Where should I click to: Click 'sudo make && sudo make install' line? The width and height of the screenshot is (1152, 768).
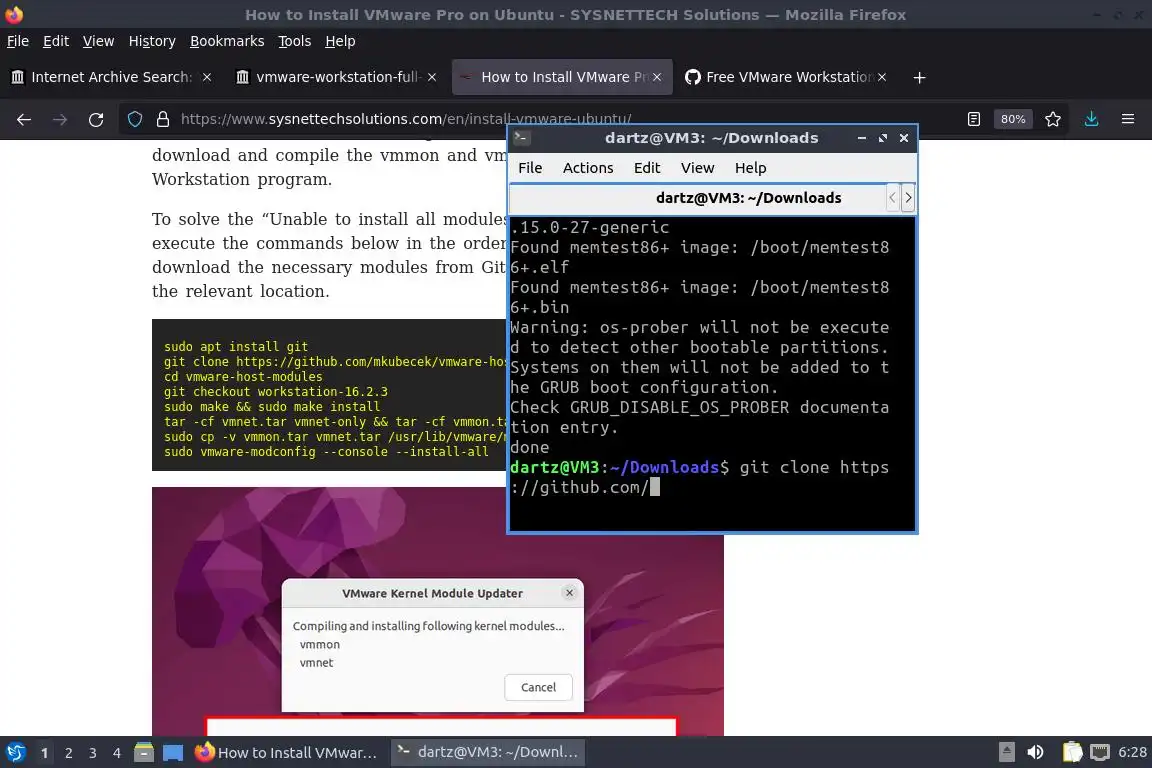coord(272,406)
